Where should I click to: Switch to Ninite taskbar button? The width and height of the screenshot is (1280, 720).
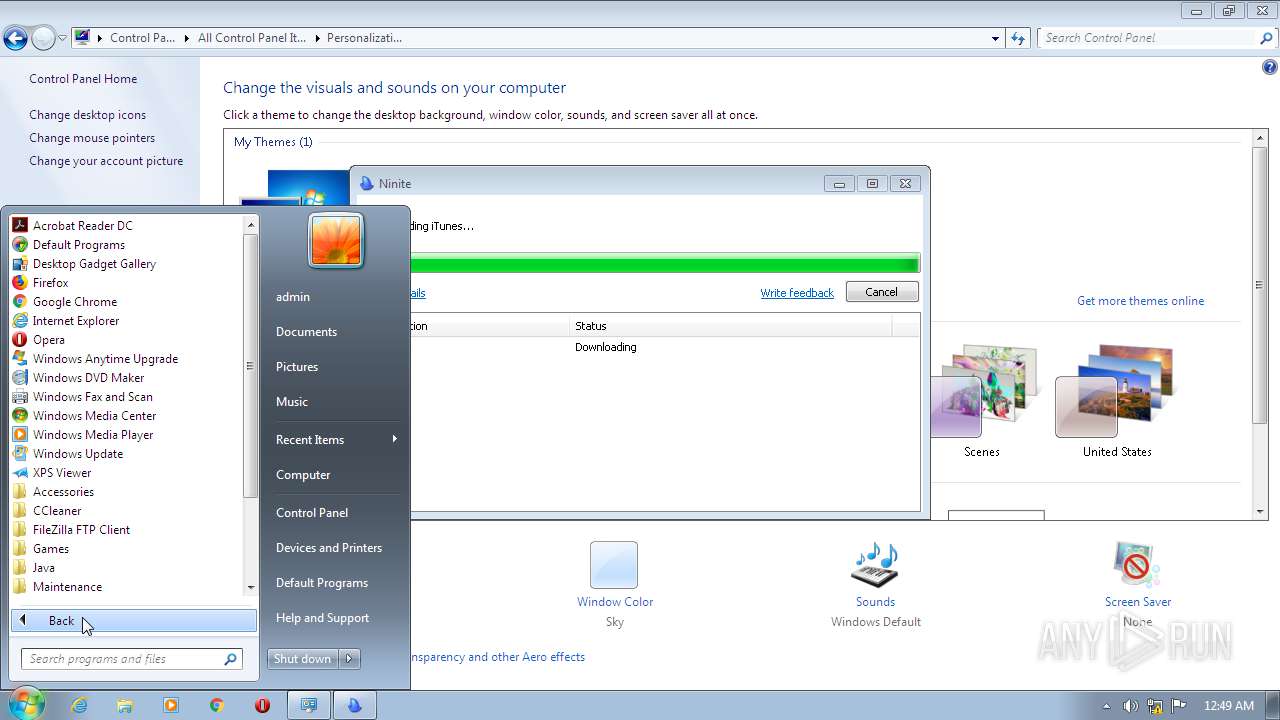(x=354, y=705)
